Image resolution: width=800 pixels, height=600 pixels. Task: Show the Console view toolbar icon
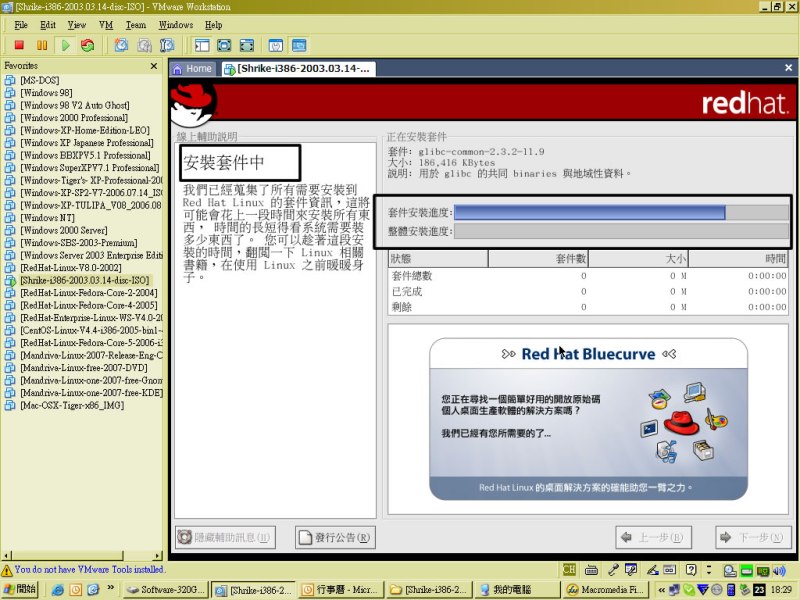(299, 45)
